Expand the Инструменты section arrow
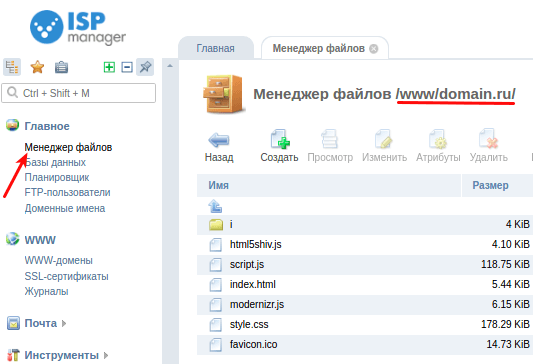Screen dimensions: 533x364 pyautogui.click(x=106, y=356)
